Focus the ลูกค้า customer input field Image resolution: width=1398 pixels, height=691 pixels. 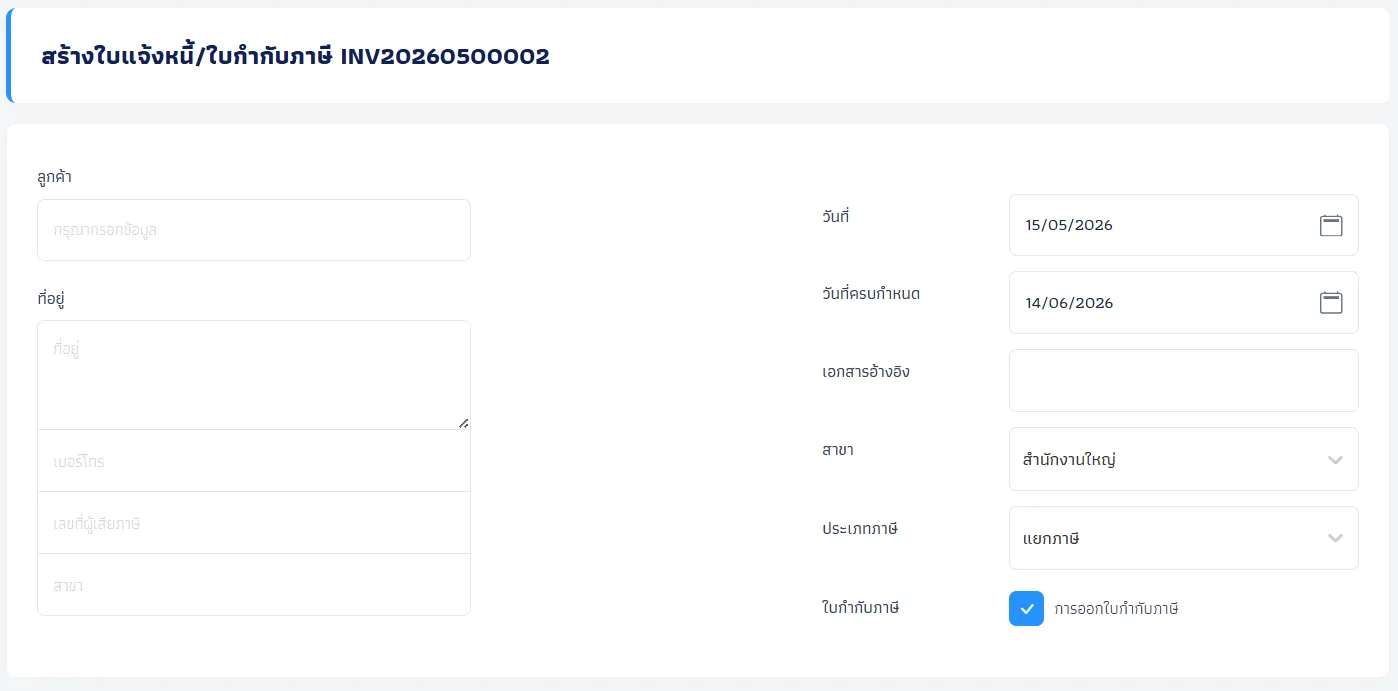coord(254,230)
